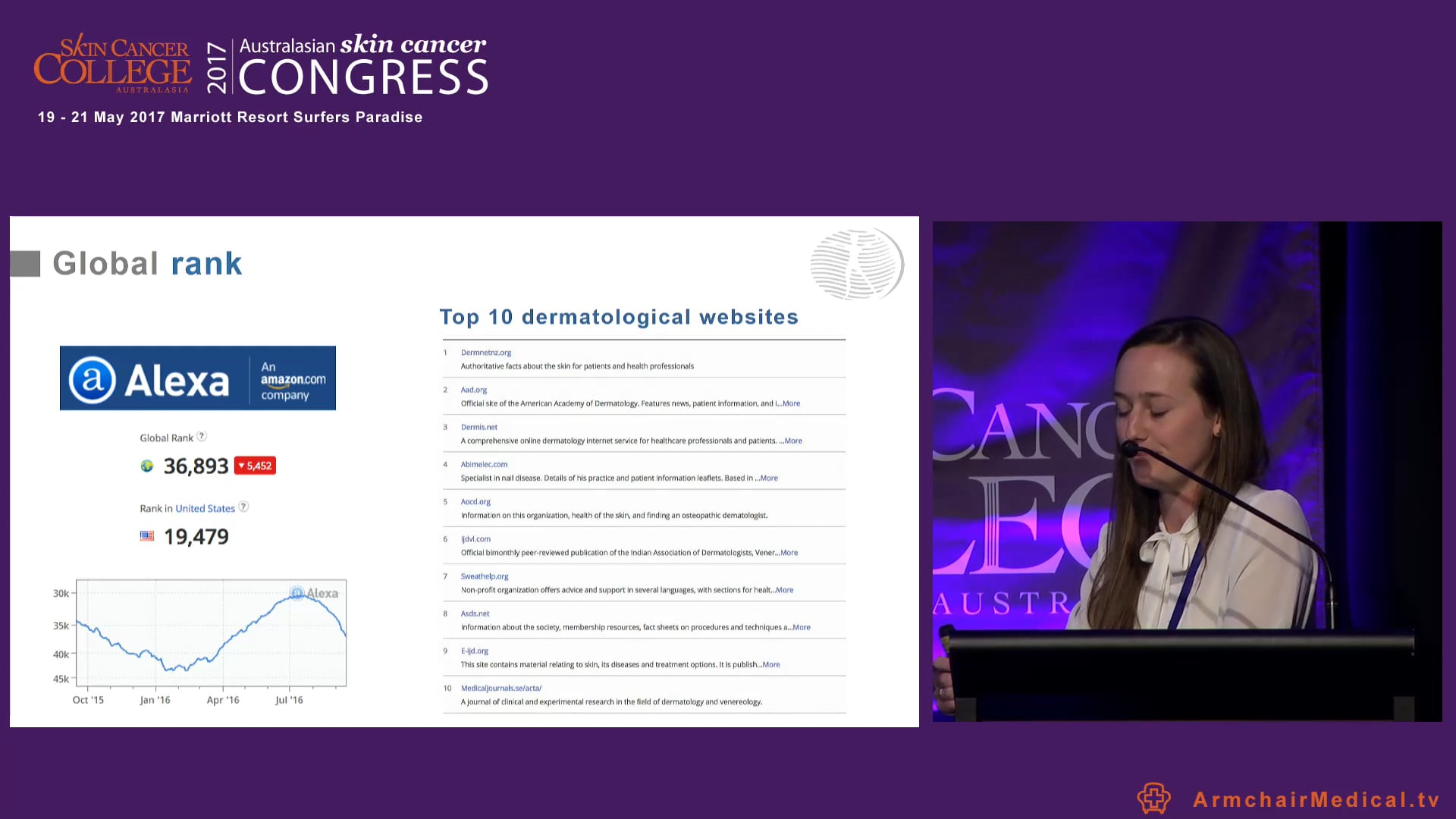Image resolution: width=1456 pixels, height=819 pixels.
Task: Click the globe logo at slide corner
Action: pyautogui.click(x=857, y=264)
